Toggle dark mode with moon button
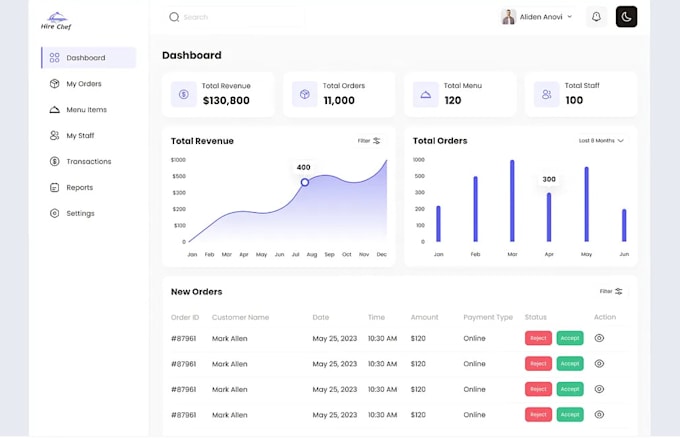Screen dimensions: 680x438 click(x=626, y=17)
